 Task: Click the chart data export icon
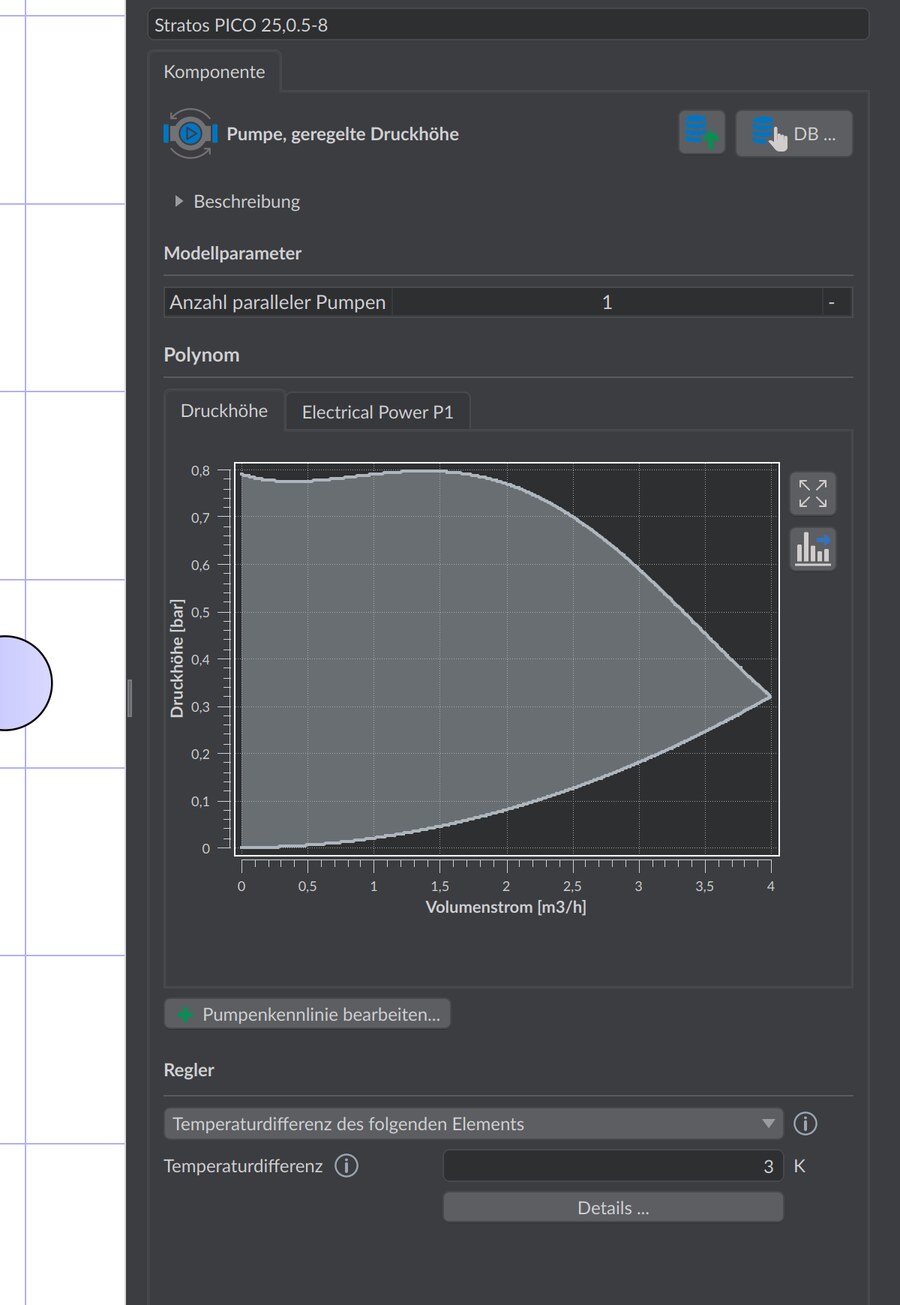[813, 548]
